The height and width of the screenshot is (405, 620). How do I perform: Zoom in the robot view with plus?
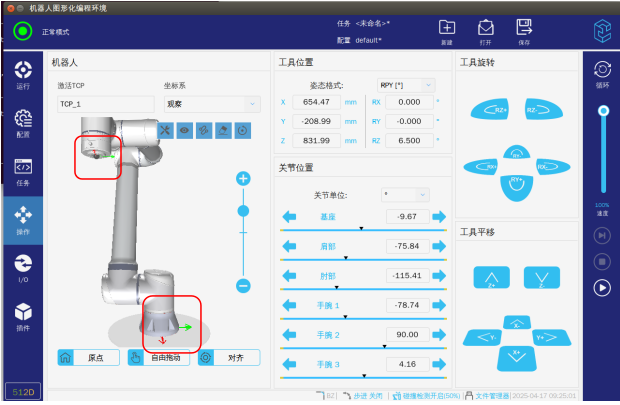[242, 178]
